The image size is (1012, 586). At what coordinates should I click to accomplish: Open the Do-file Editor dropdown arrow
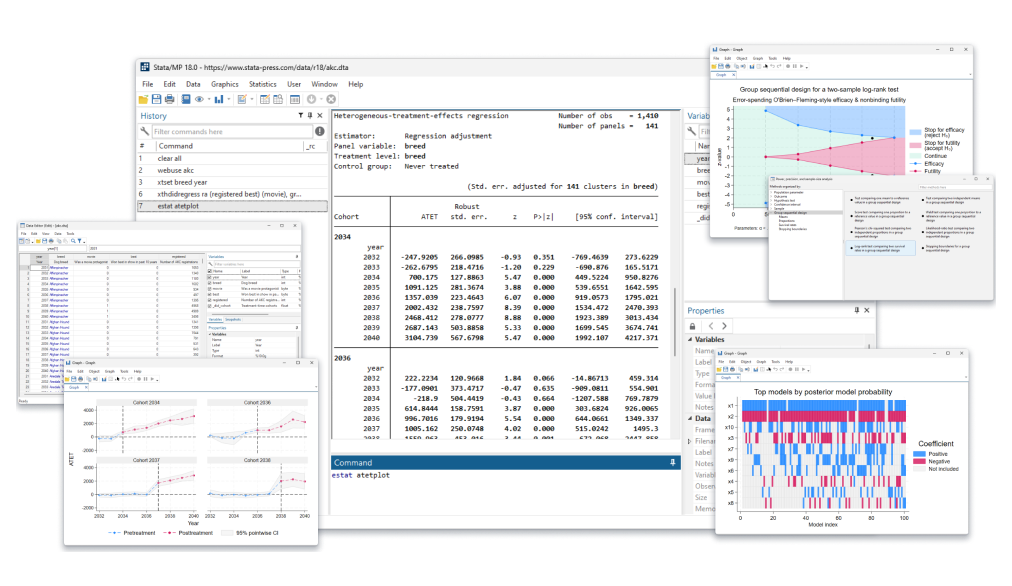[x=252, y=99]
